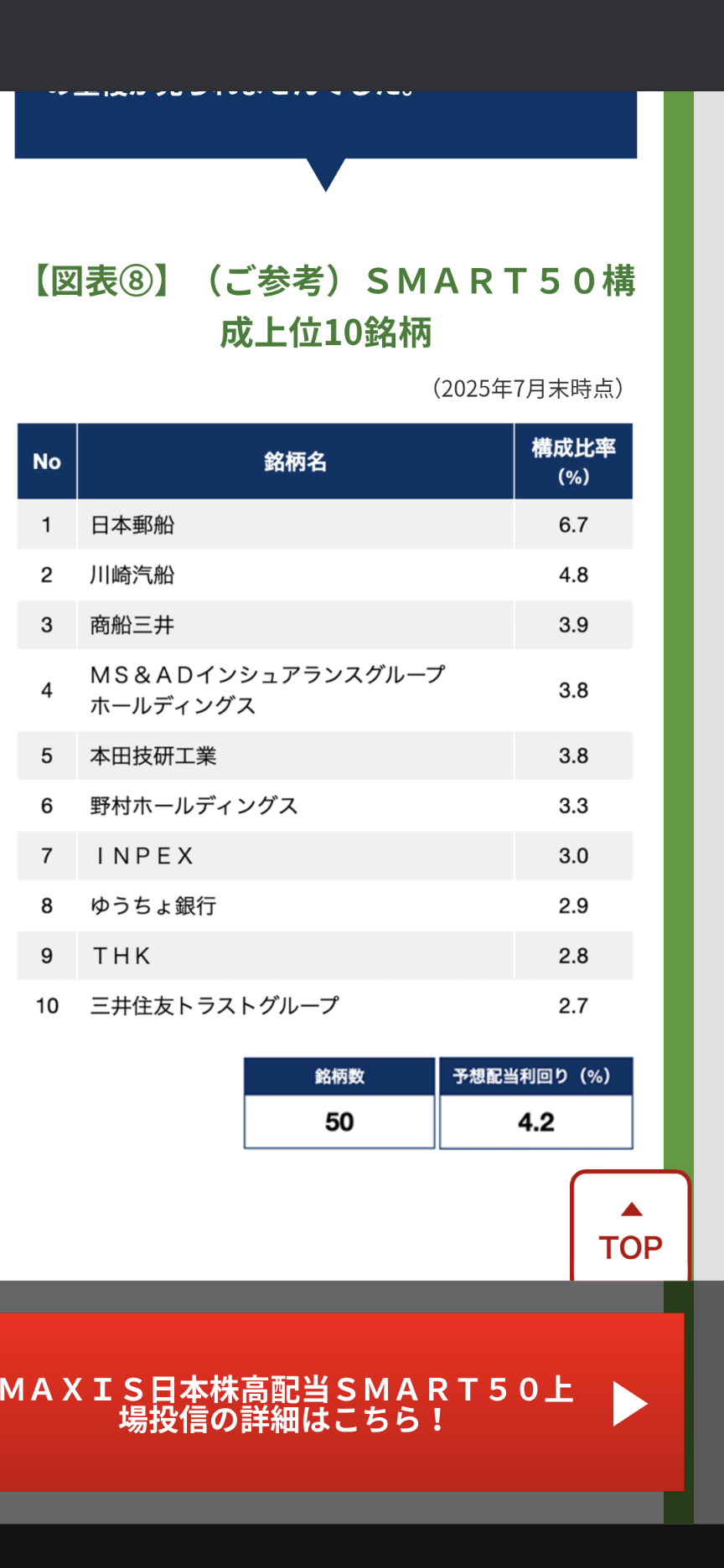Click the No column header
The image size is (724, 1568).
click(x=47, y=462)
